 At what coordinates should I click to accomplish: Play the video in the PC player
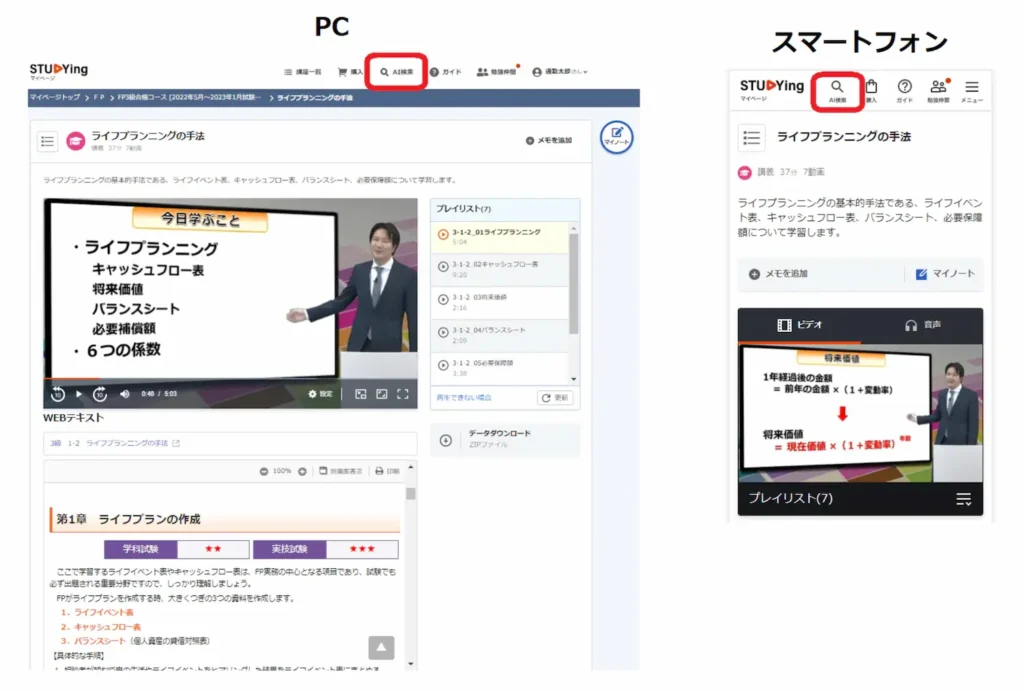[x=79, y=394]
